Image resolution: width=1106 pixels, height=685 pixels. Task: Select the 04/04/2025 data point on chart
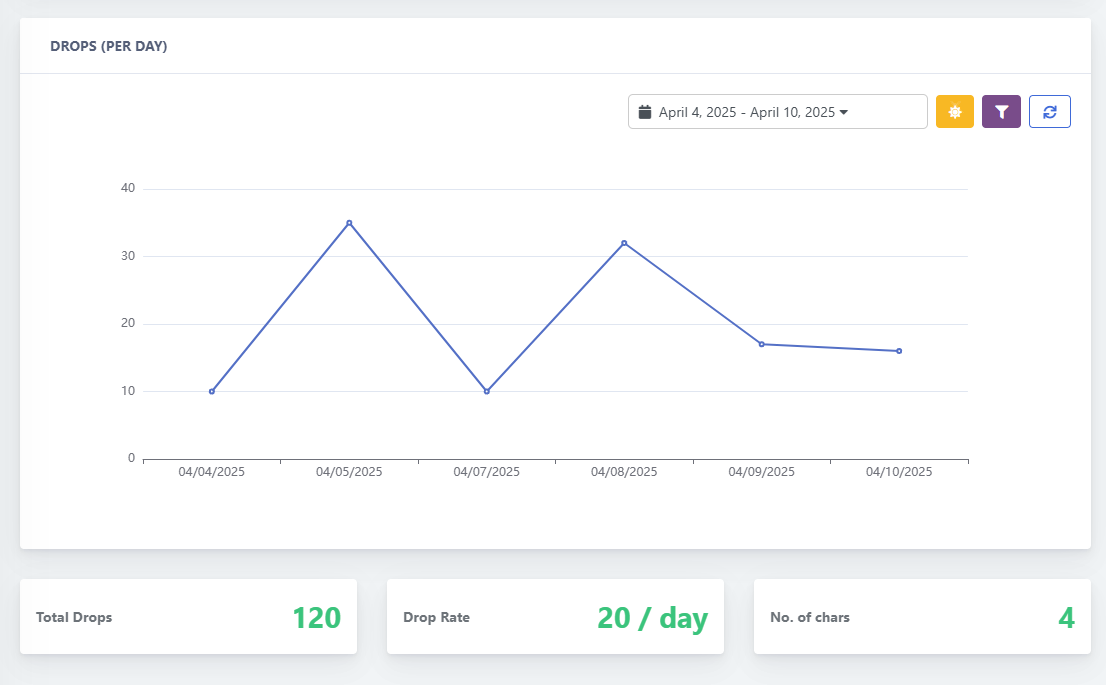(212, 391)
